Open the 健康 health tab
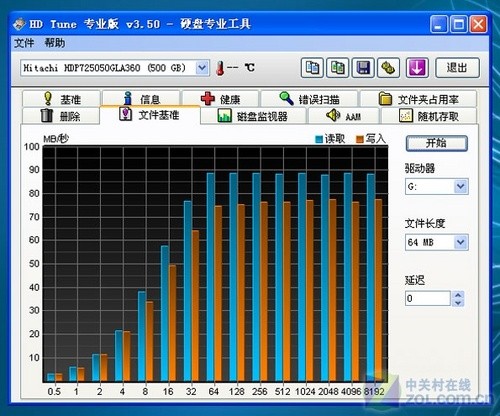This screenshot has height=416, width=500. 220,99
